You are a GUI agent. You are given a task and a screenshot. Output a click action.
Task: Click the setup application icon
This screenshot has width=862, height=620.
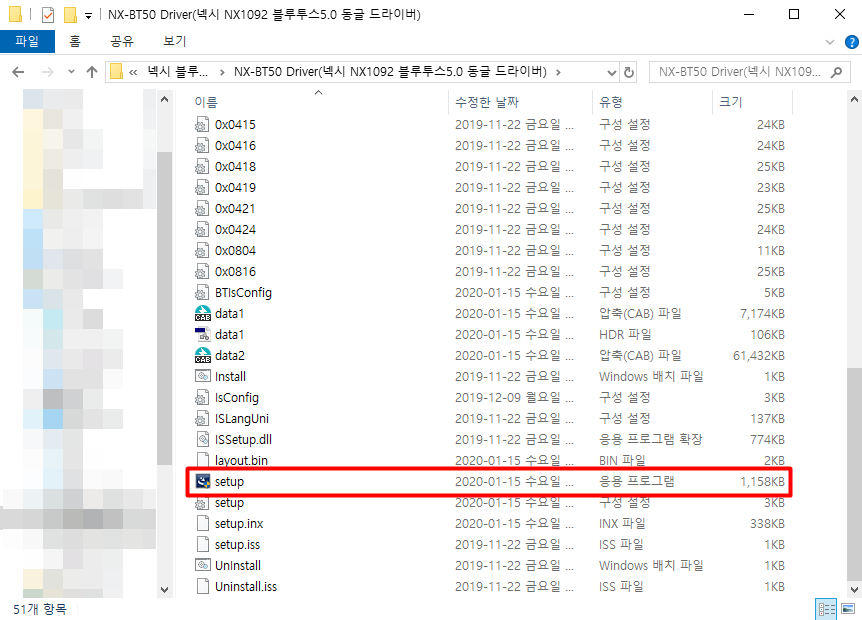pos(202,481)
